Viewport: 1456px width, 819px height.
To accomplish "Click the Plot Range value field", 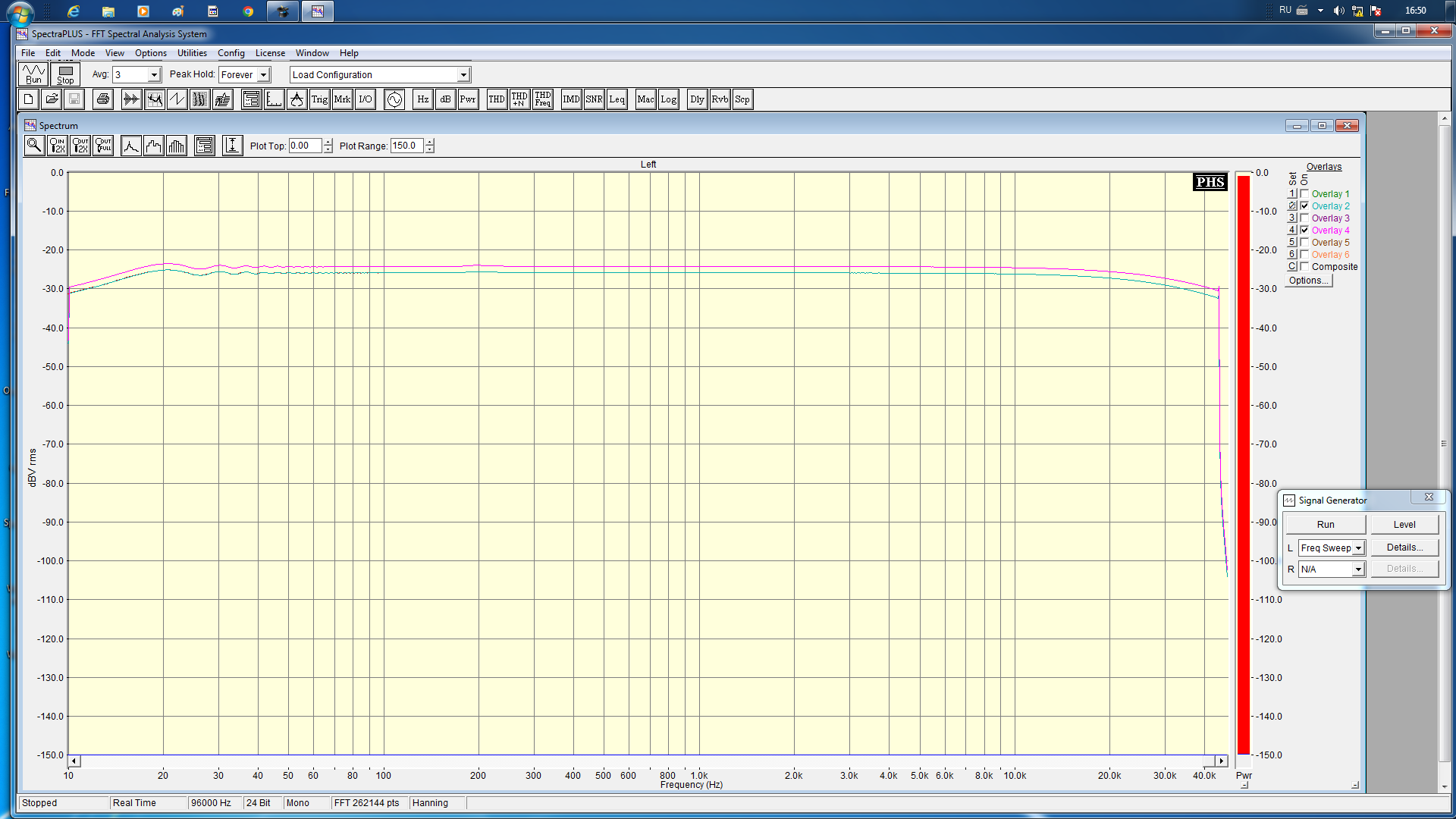I will (x=407, y=146).
